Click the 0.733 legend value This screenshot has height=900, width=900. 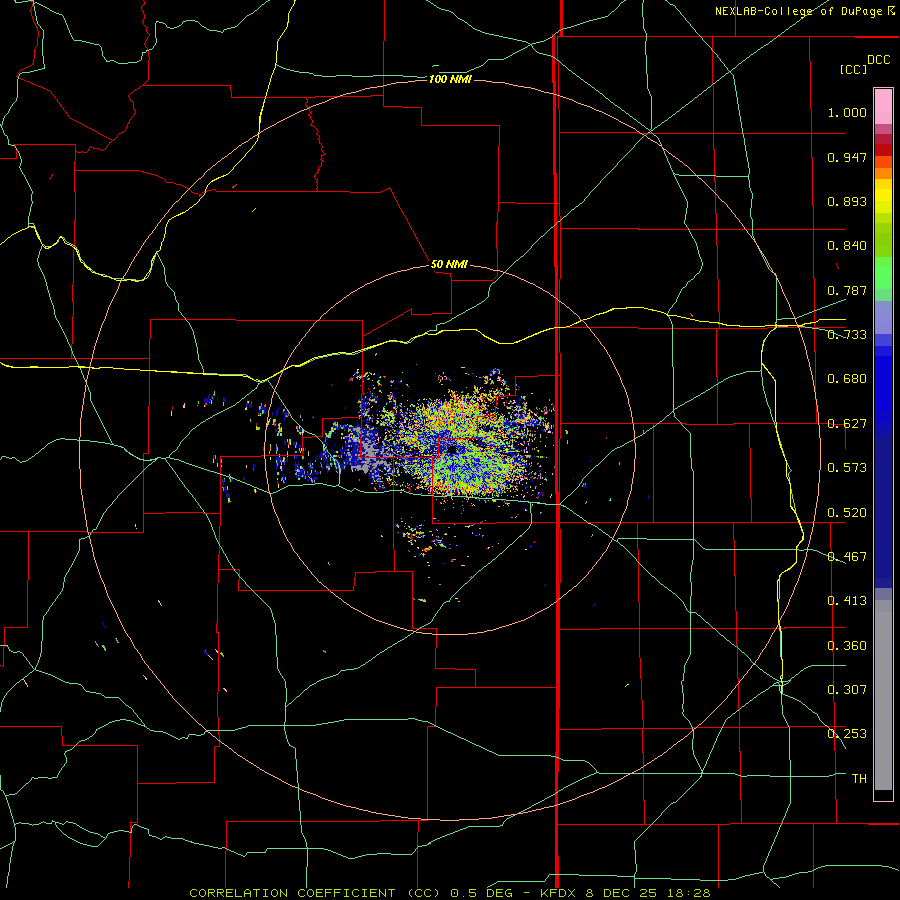(847, 335)
